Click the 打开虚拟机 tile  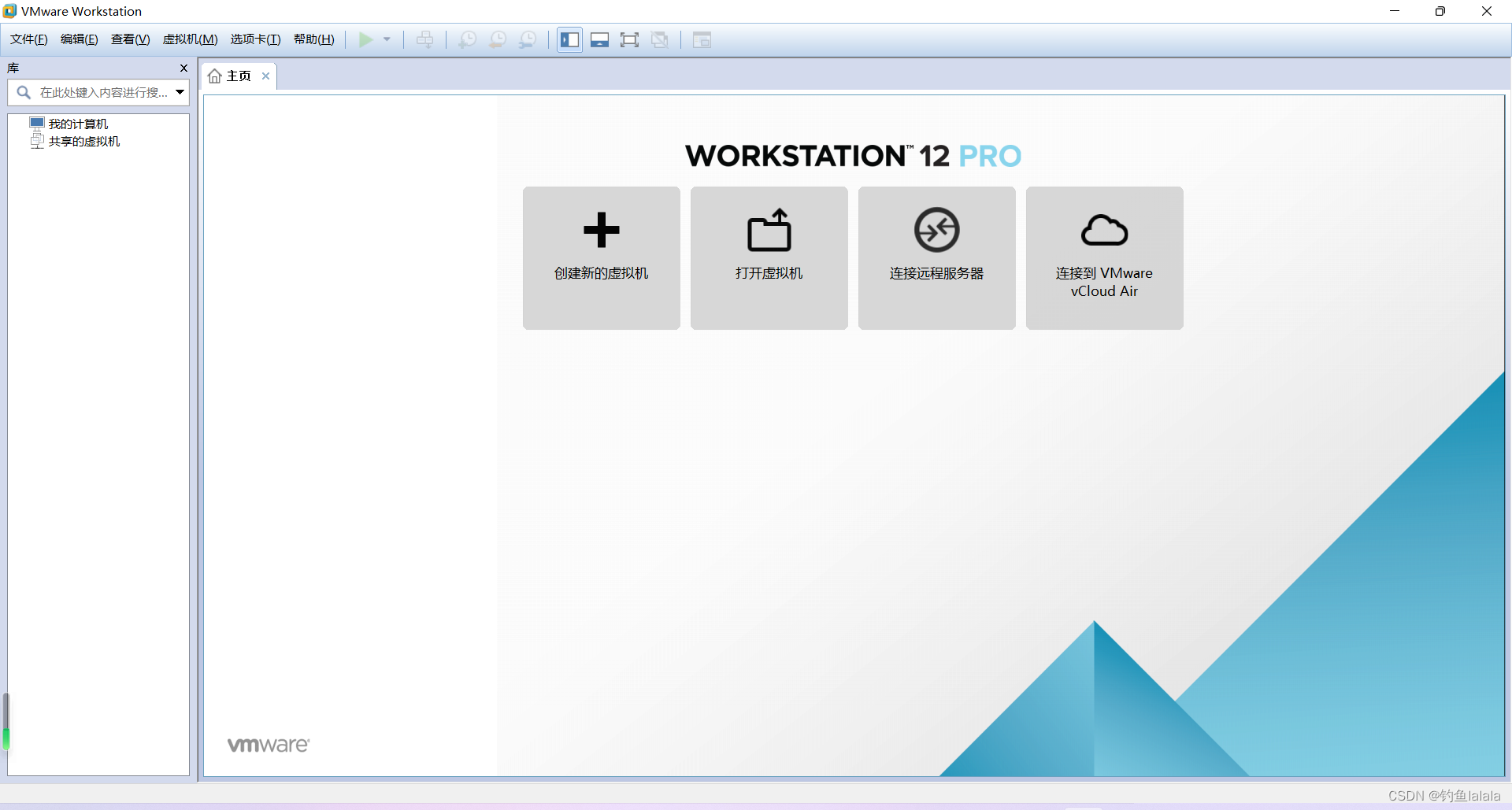[769, 258]
